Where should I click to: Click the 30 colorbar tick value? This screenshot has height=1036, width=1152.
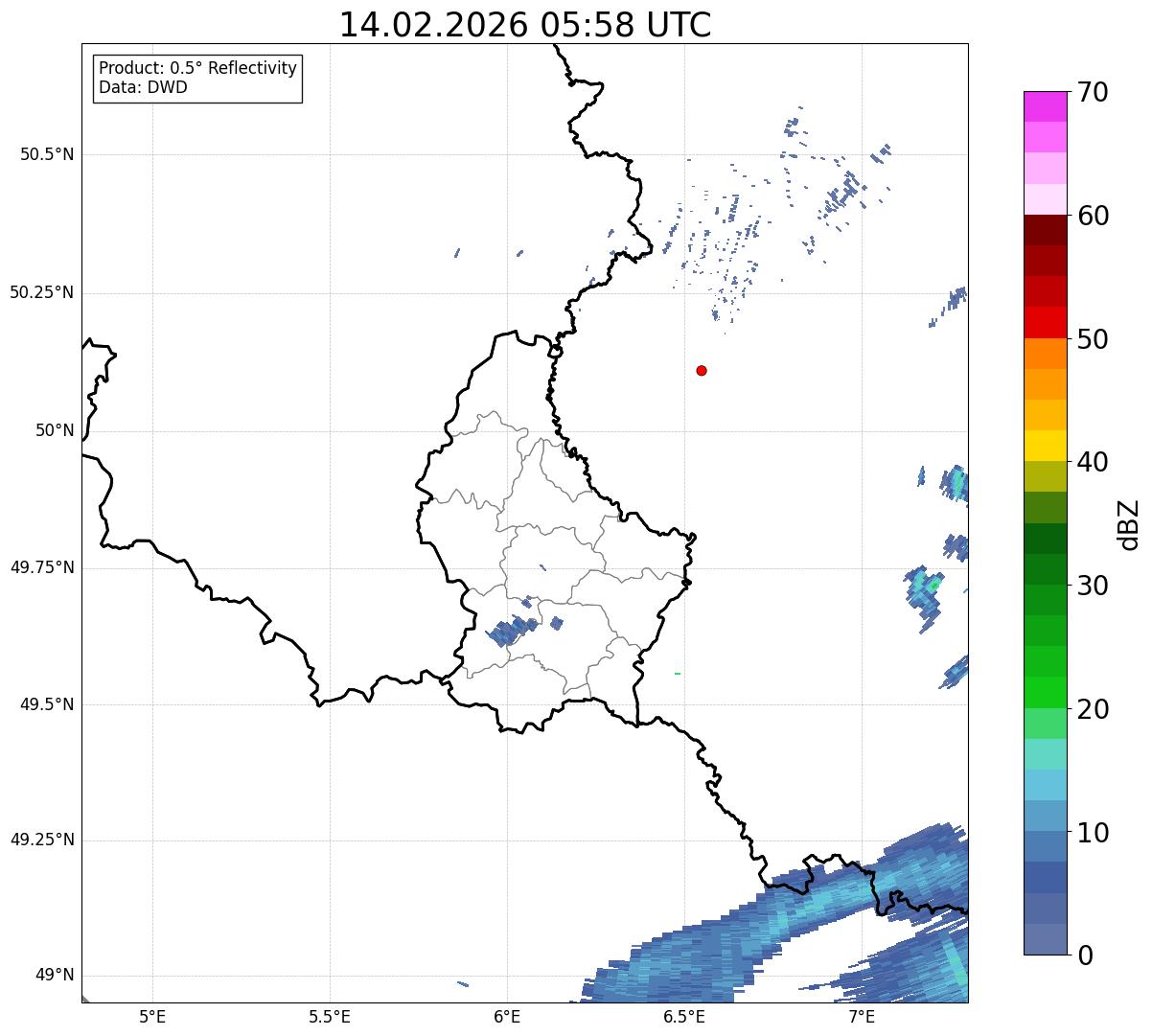point(1093,586)
